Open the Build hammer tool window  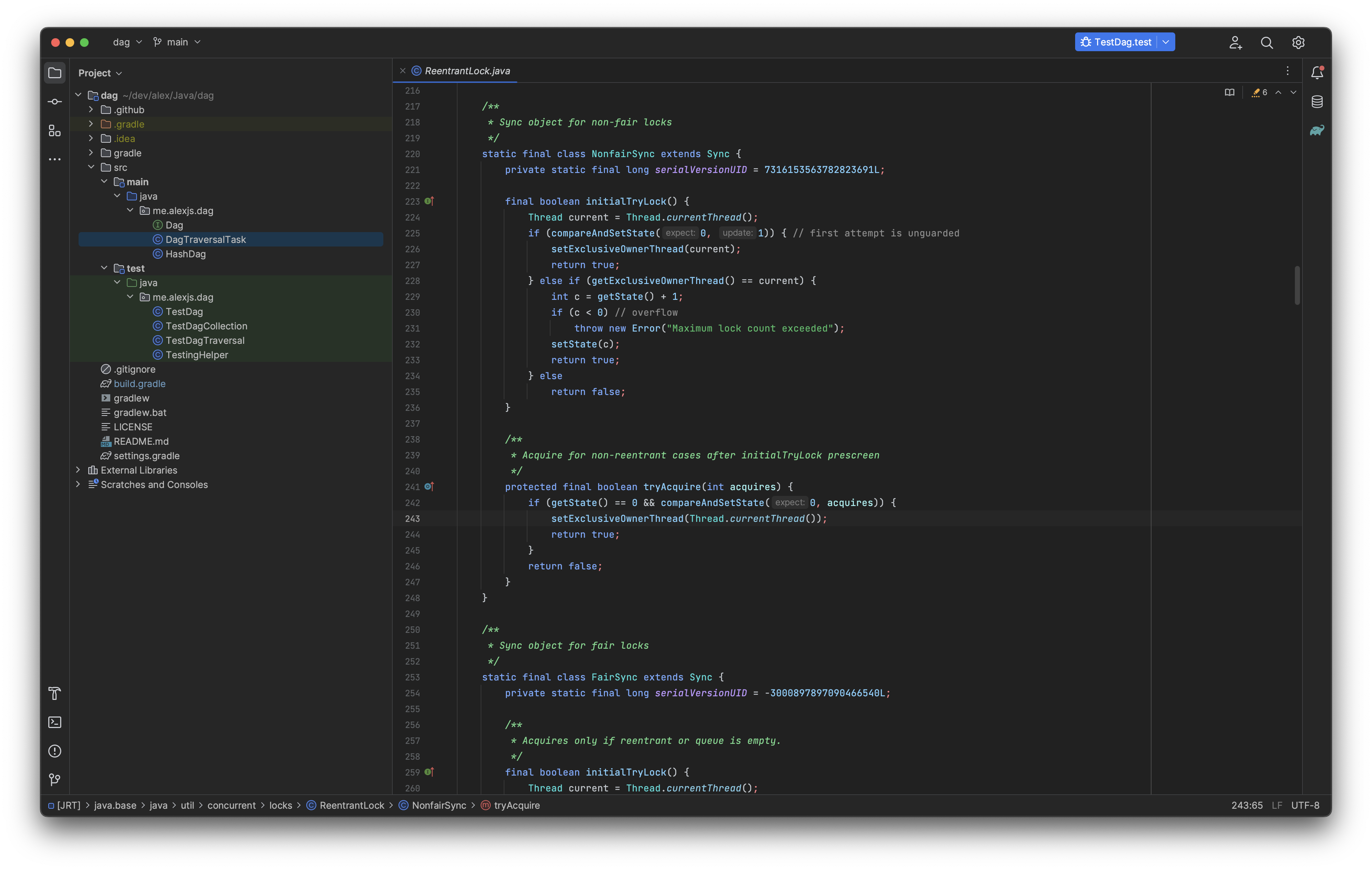[x=55, y=693]
